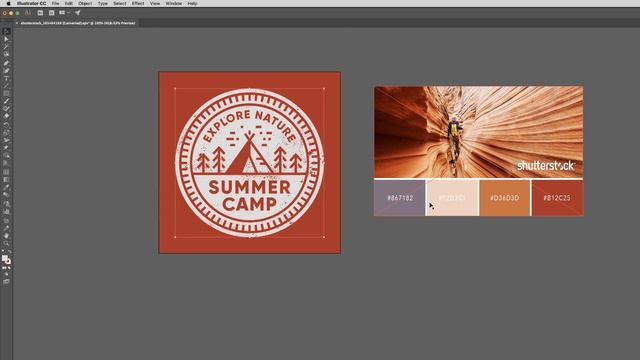Image resolution: width=640 pixels, height=360 pixels.
Task: Open the Apple menu
Action: [x=8, y=3]
